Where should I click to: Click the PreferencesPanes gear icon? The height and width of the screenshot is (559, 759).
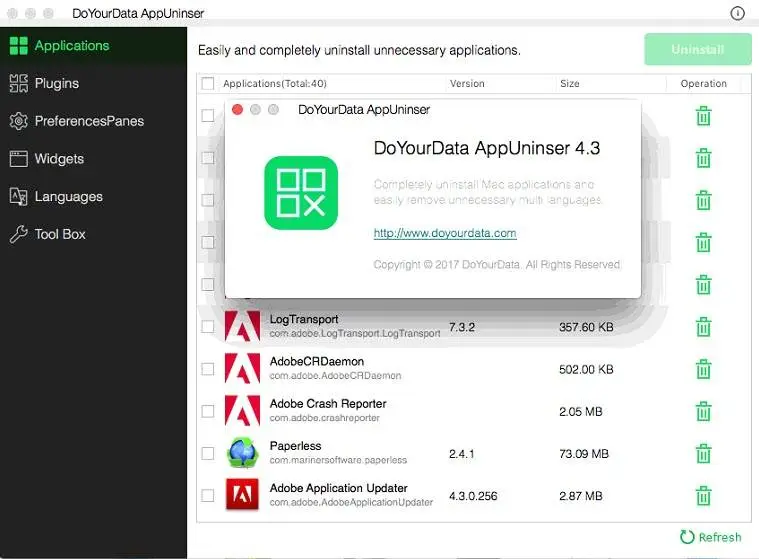(19, 121)
